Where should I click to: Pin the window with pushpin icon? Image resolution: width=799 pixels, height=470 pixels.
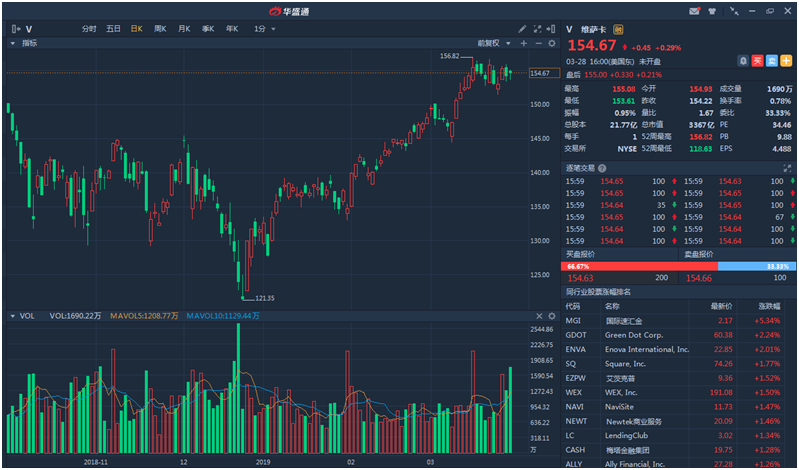733,10
